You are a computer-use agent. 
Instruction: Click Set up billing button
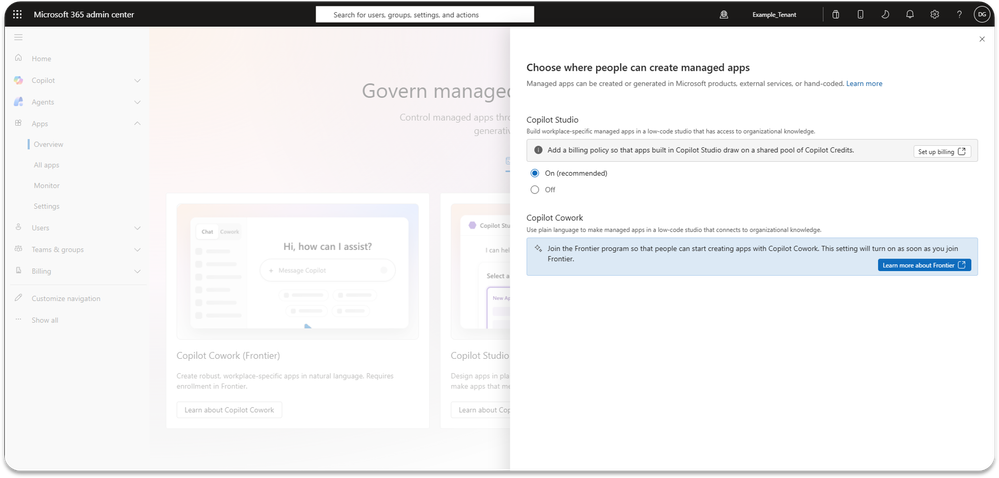click(942, 152)
